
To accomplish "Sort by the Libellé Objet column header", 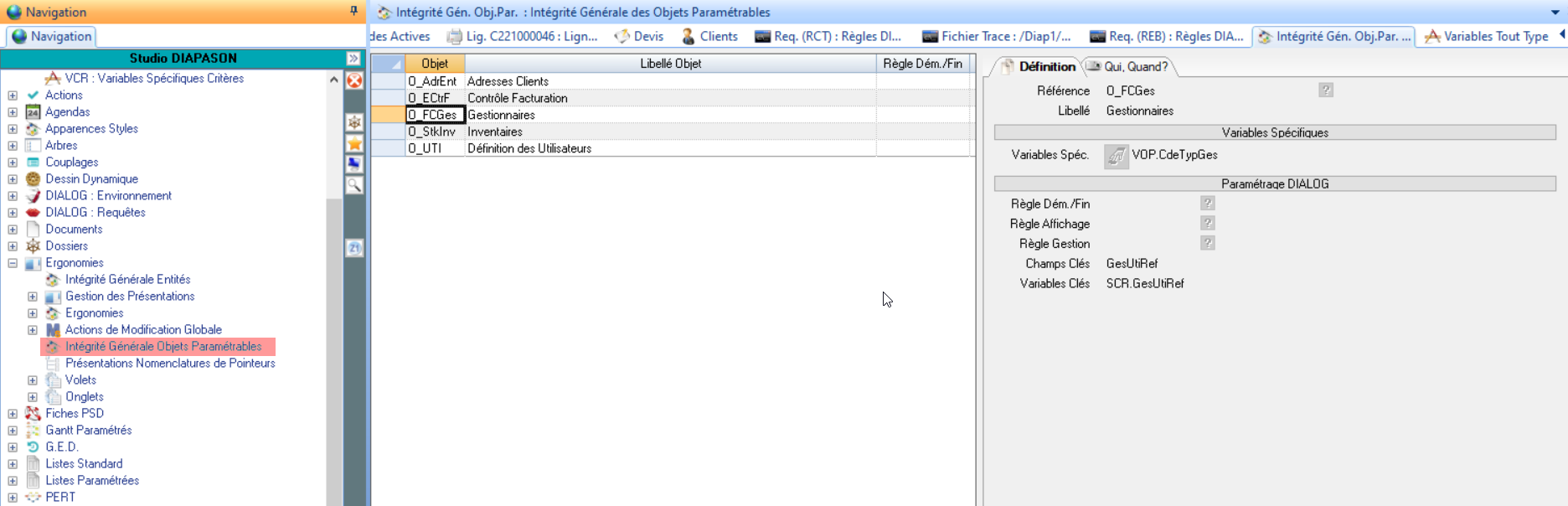I will [x=670, y=64].
